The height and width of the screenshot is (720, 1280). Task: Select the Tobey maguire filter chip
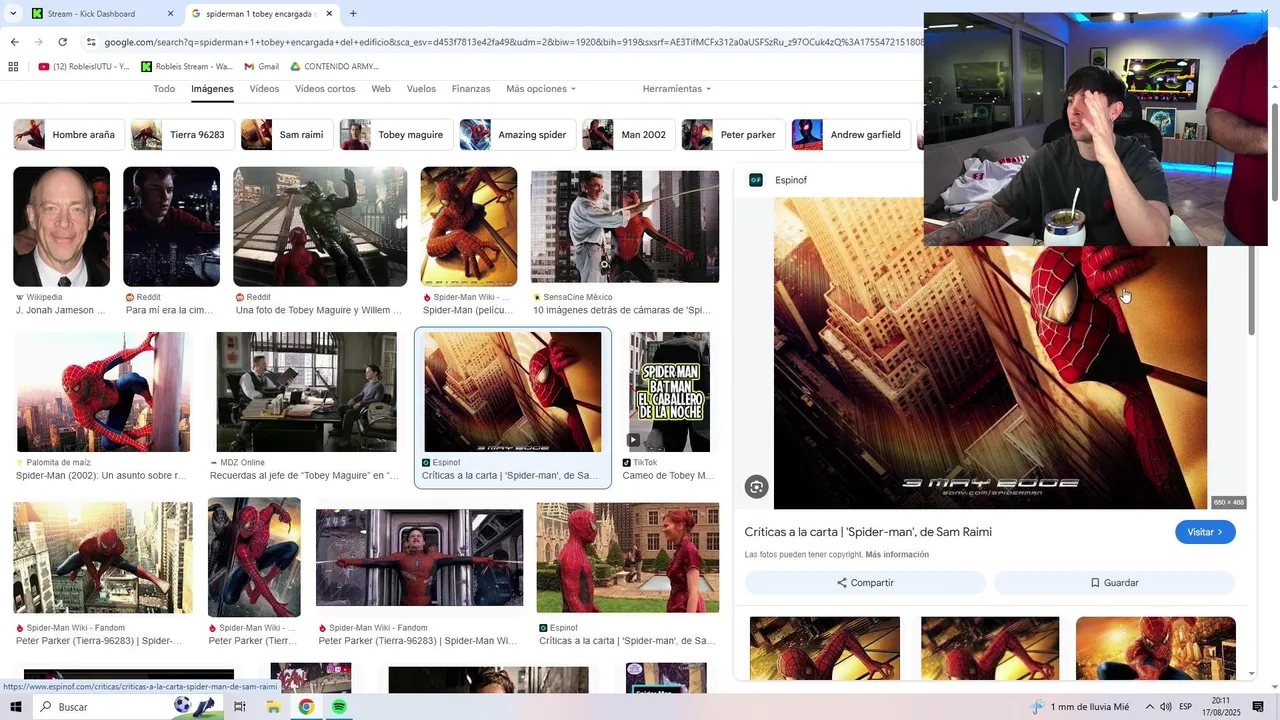point(396,135)
